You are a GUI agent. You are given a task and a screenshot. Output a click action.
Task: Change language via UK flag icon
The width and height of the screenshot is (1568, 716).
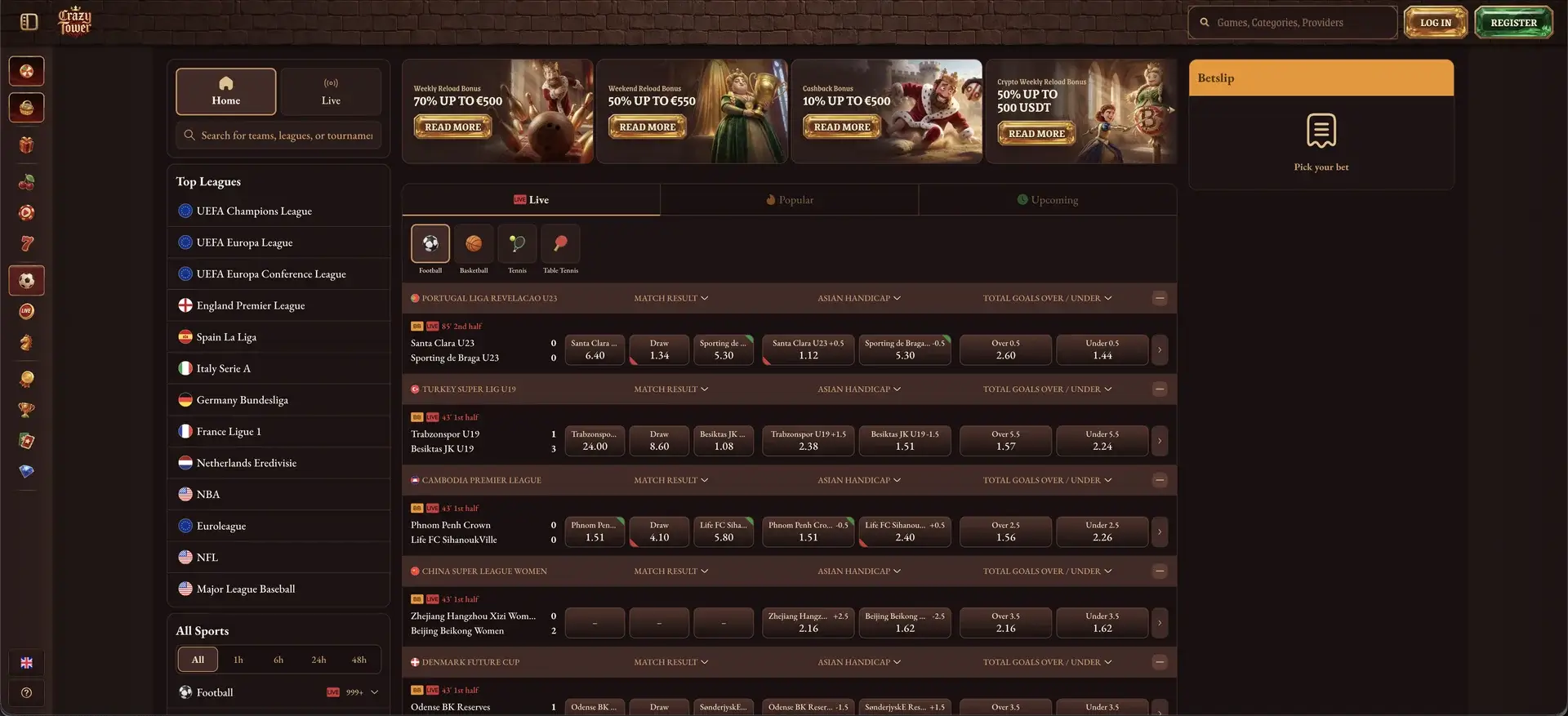tap(26, 663)
